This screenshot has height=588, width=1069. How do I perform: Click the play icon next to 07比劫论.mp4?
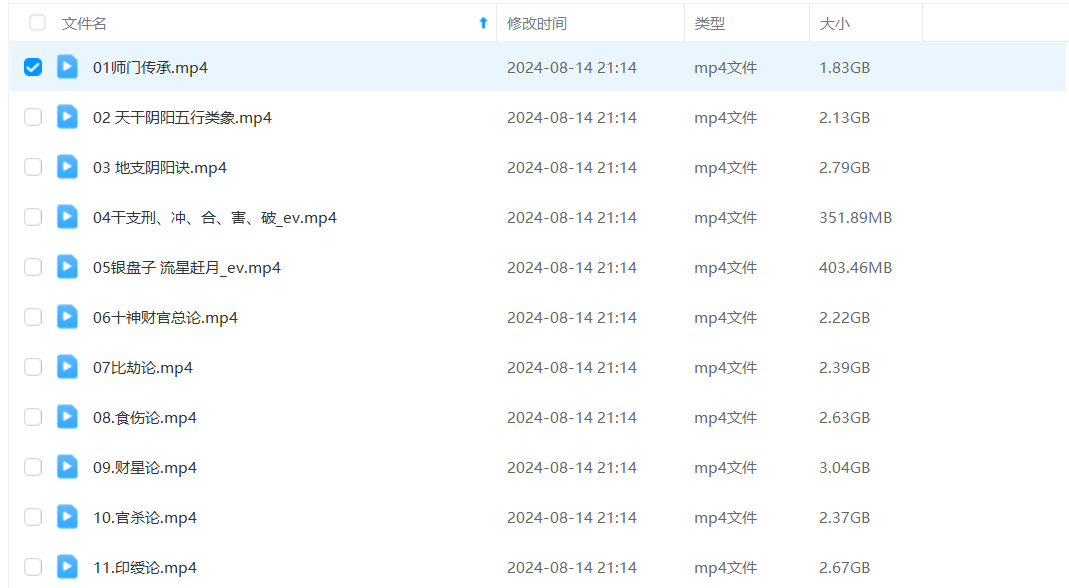(67, 367)
